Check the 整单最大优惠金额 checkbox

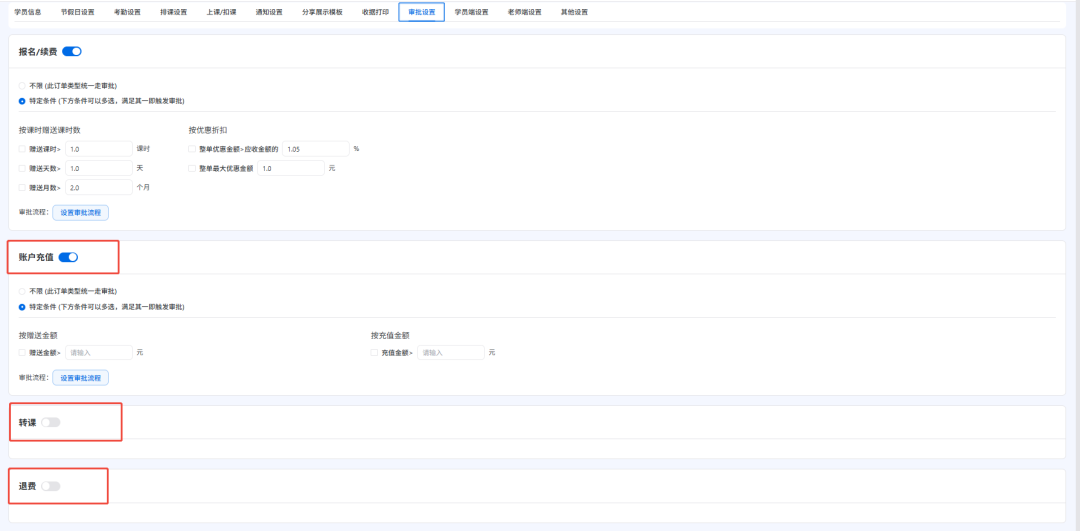[192, 168]
